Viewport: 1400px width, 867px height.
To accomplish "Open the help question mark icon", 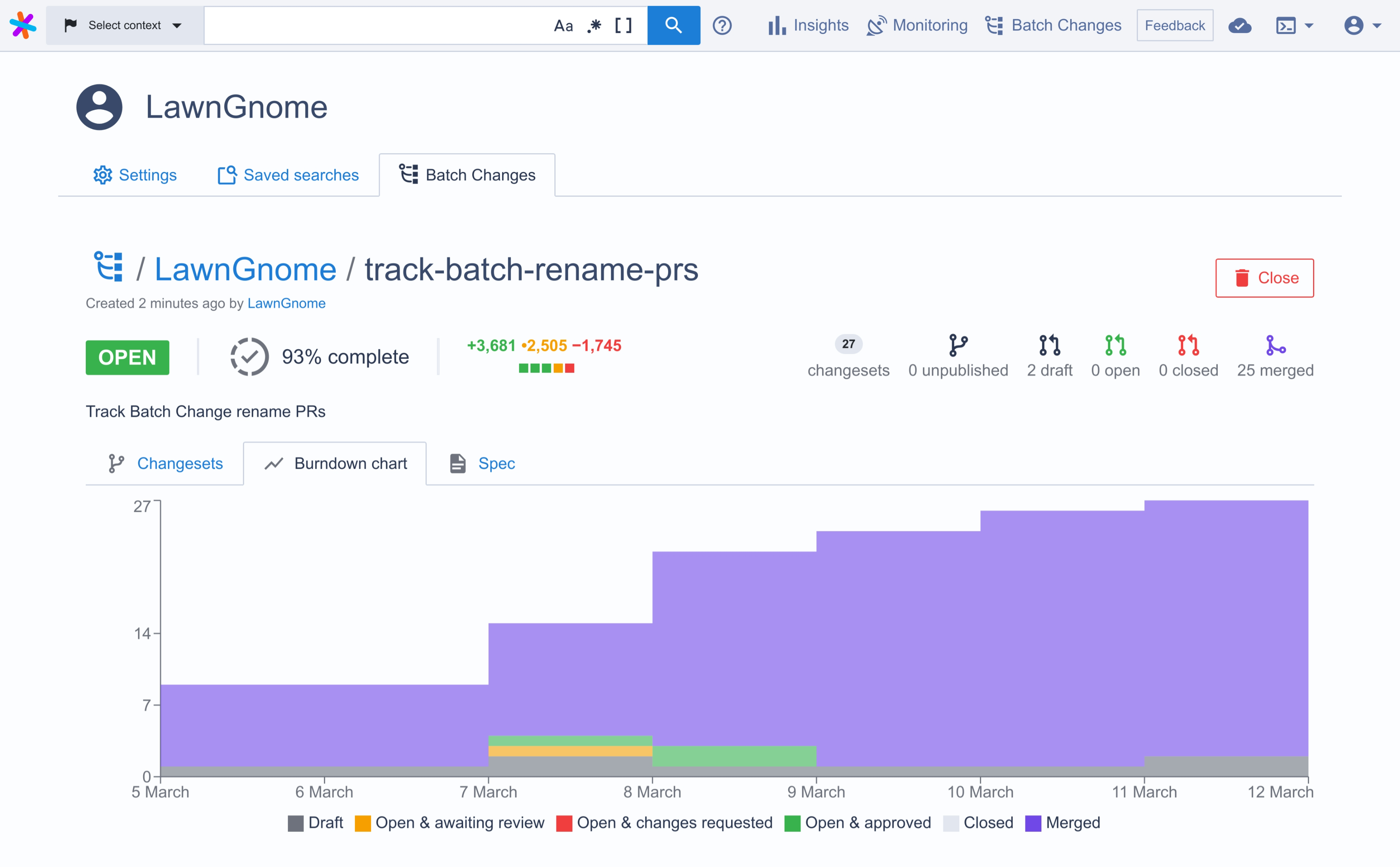I will point(722,26).
